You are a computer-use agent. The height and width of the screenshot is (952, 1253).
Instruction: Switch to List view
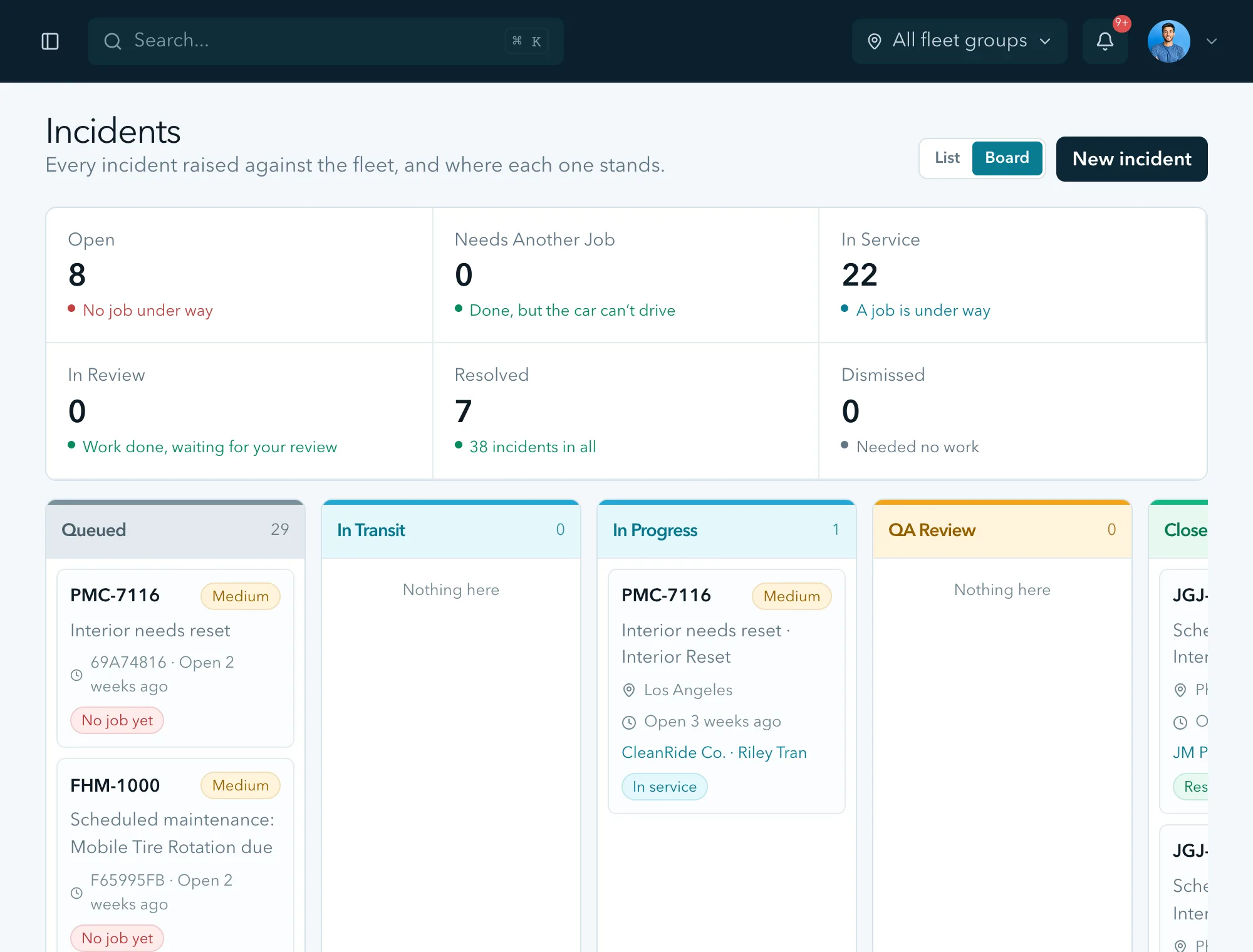click(x=947, y=158)
